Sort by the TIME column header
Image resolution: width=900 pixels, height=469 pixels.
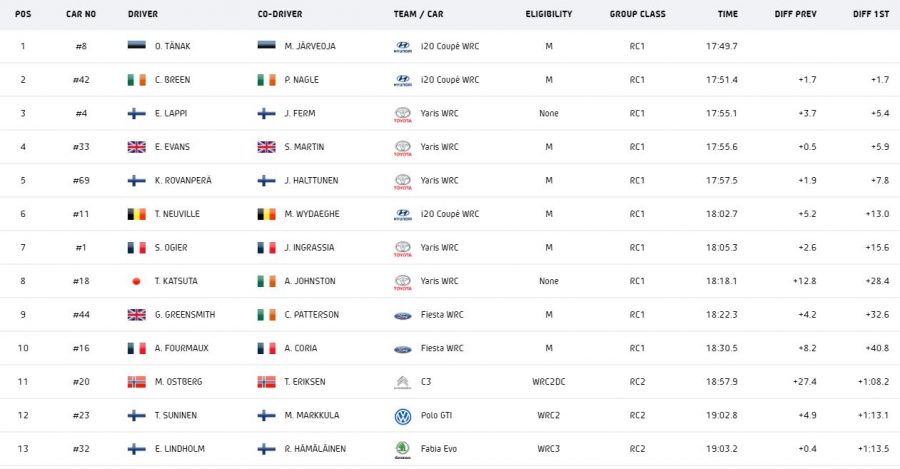(728, 15)
